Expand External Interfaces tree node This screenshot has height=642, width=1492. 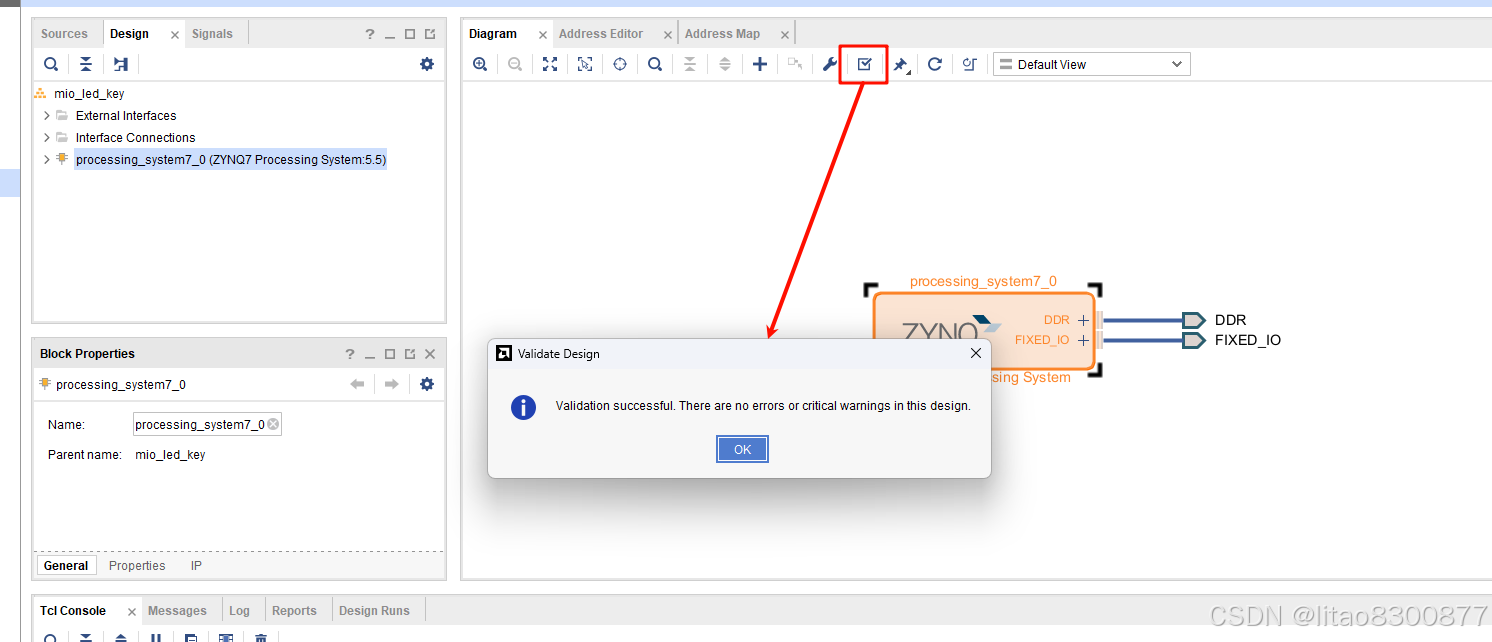pyautogui.click(x=46, y=116)
